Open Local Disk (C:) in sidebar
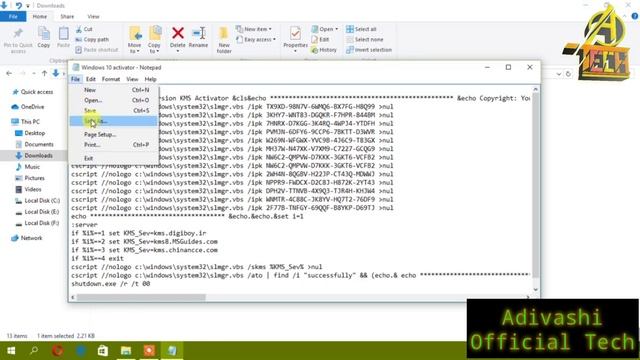 [38, 201]
